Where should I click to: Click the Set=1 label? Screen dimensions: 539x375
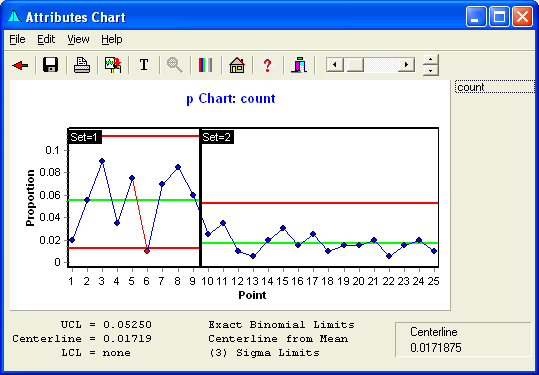[85, 137]
